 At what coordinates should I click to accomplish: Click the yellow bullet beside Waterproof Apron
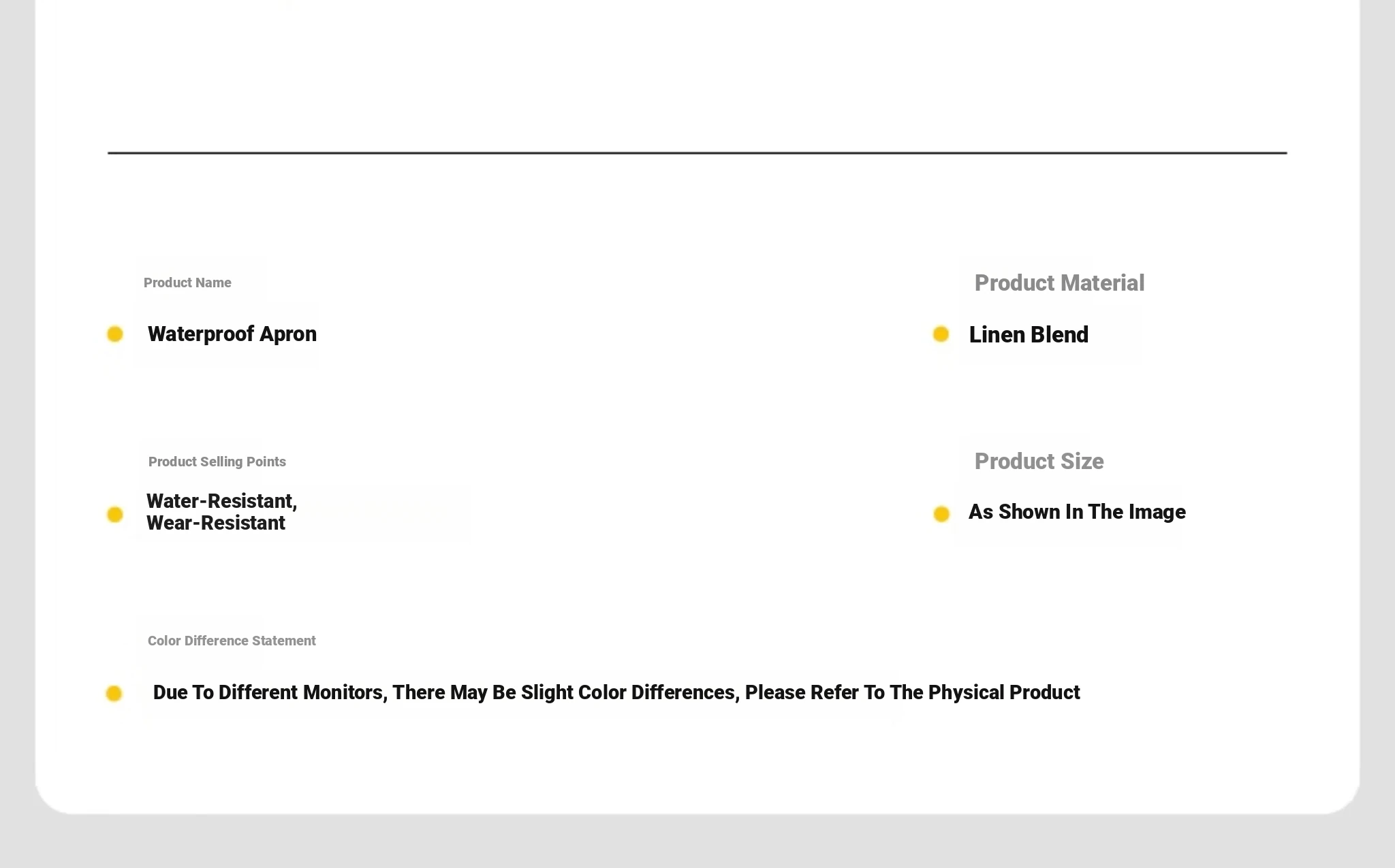point(115,334)
